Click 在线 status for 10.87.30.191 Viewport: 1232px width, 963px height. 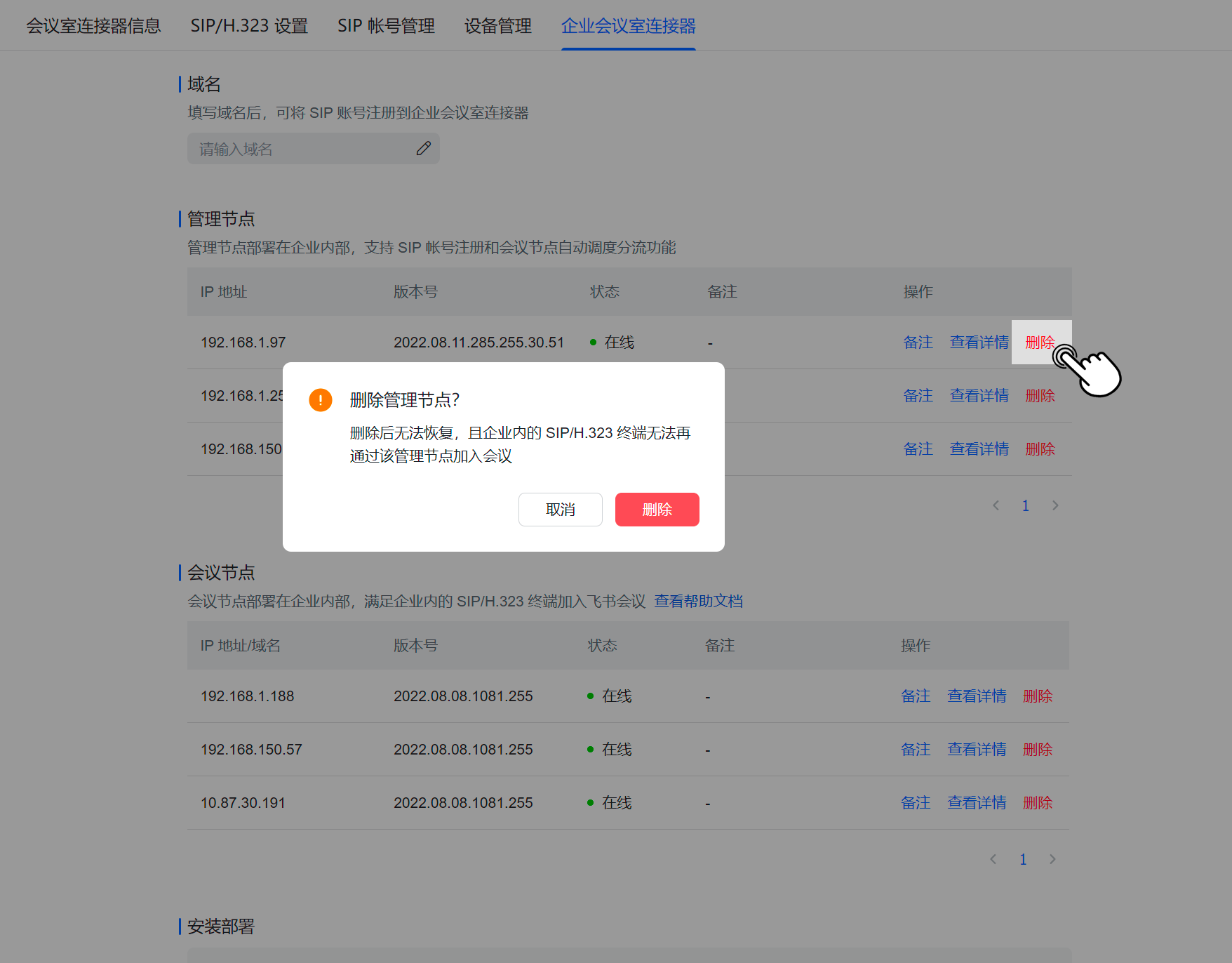(610, 803)
